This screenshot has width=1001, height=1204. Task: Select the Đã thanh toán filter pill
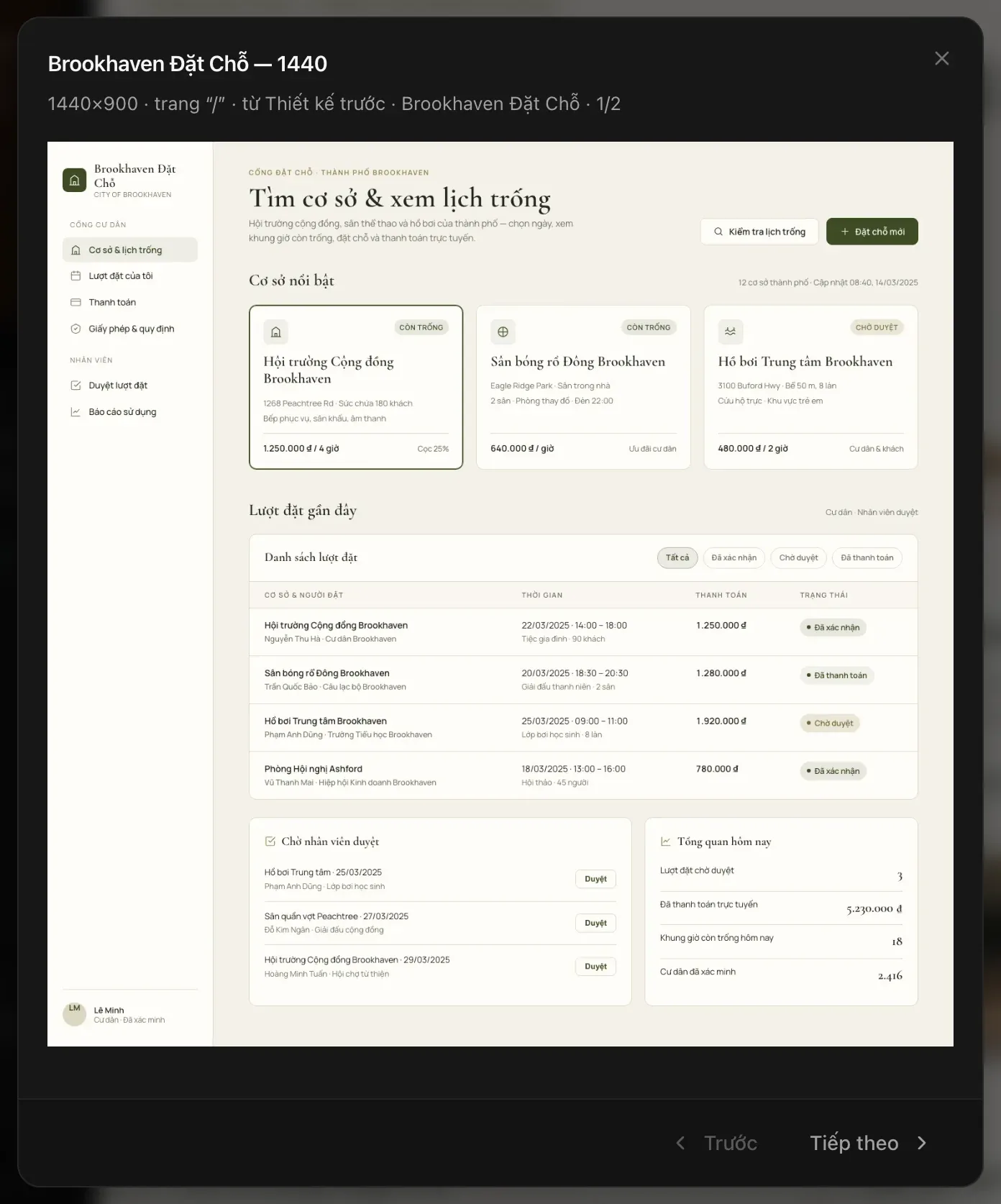pyautogui.click(x=867, y=558)
